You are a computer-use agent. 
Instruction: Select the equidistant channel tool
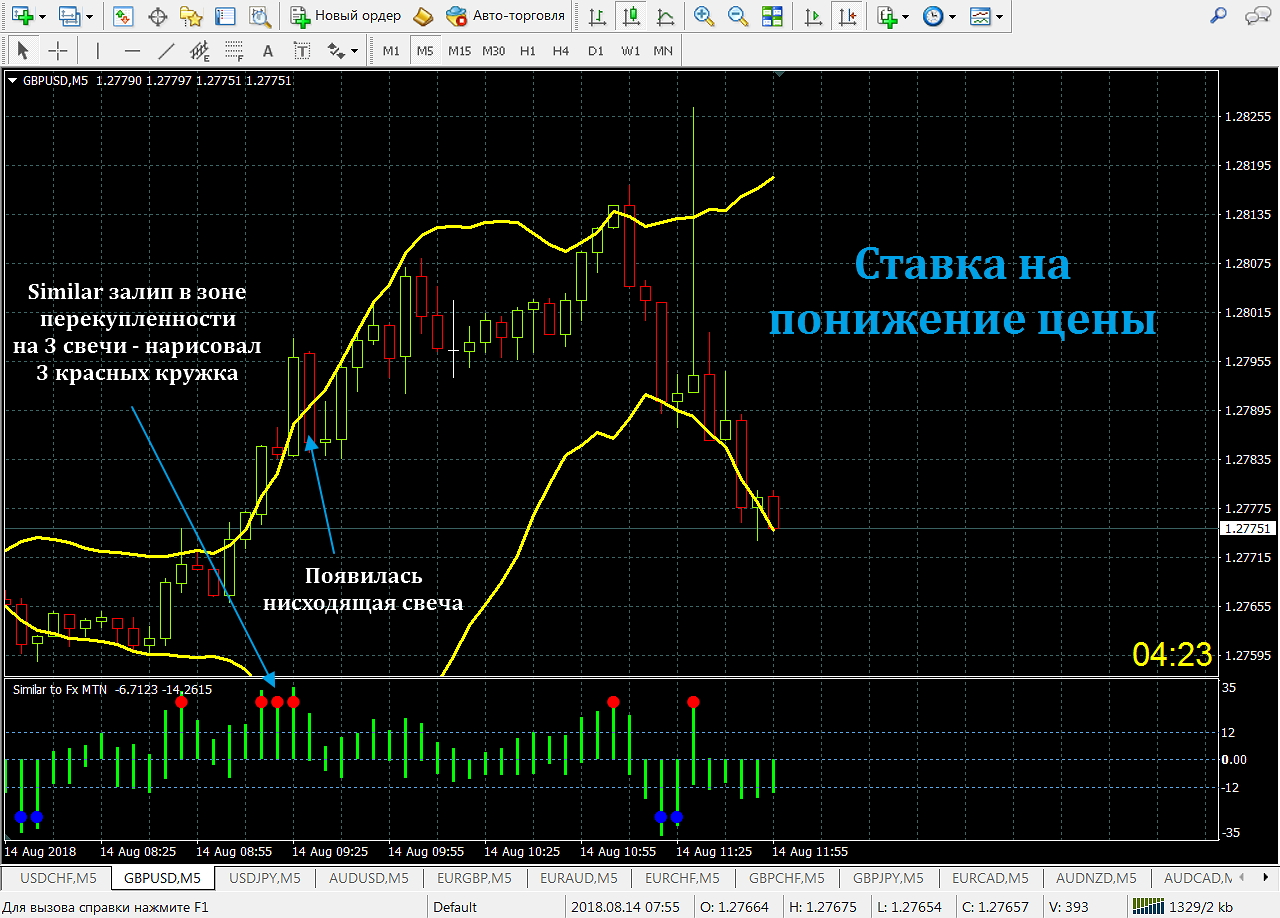tap(200, 50)
